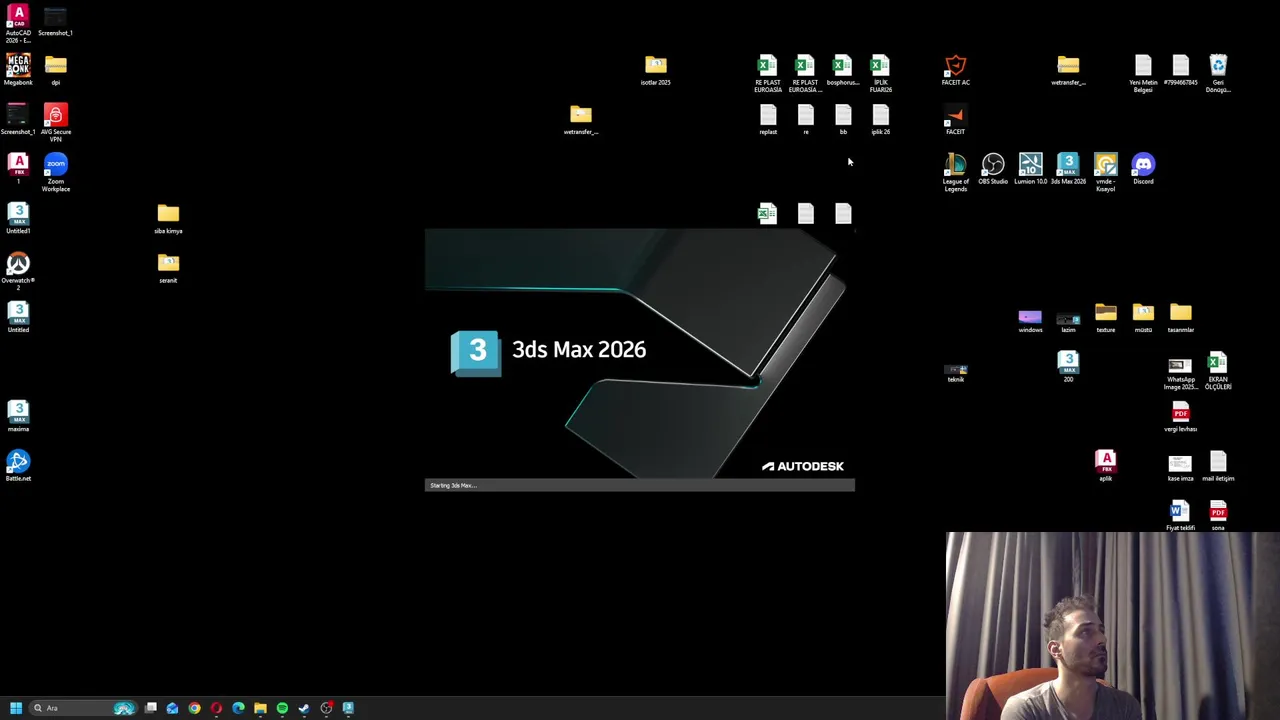Viewport: 1280px width, 720px height.
Task: Click the 3ds Max 2026 splash logo
Action: click(476, 352)
